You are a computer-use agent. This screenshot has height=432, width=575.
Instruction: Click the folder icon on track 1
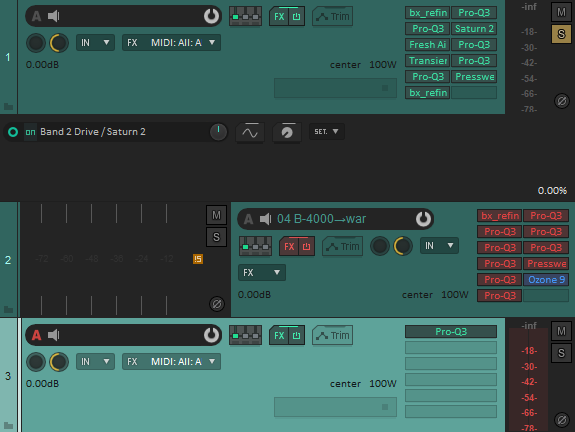click(x=8, y=107)
